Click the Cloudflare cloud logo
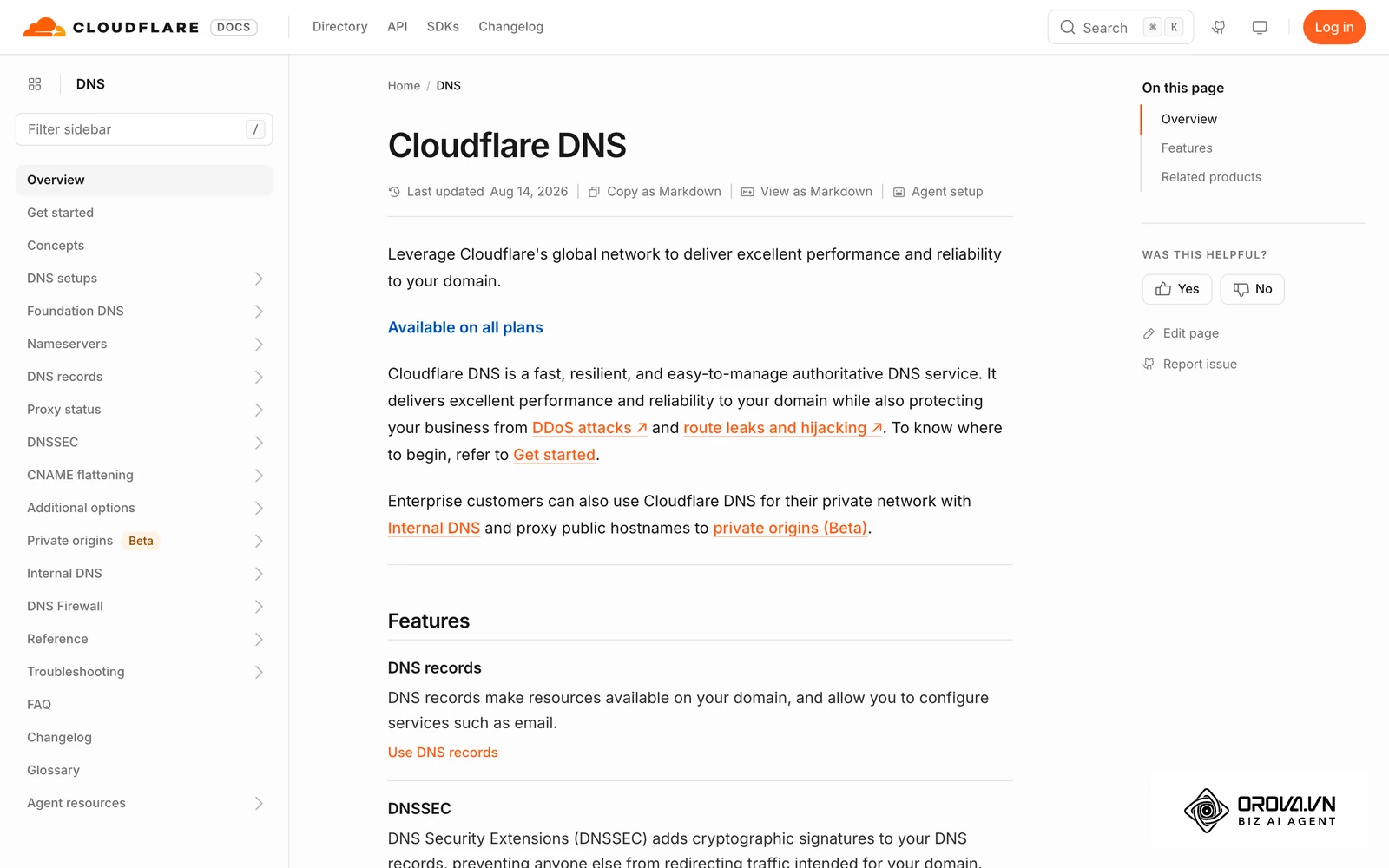 coord(44,27)
